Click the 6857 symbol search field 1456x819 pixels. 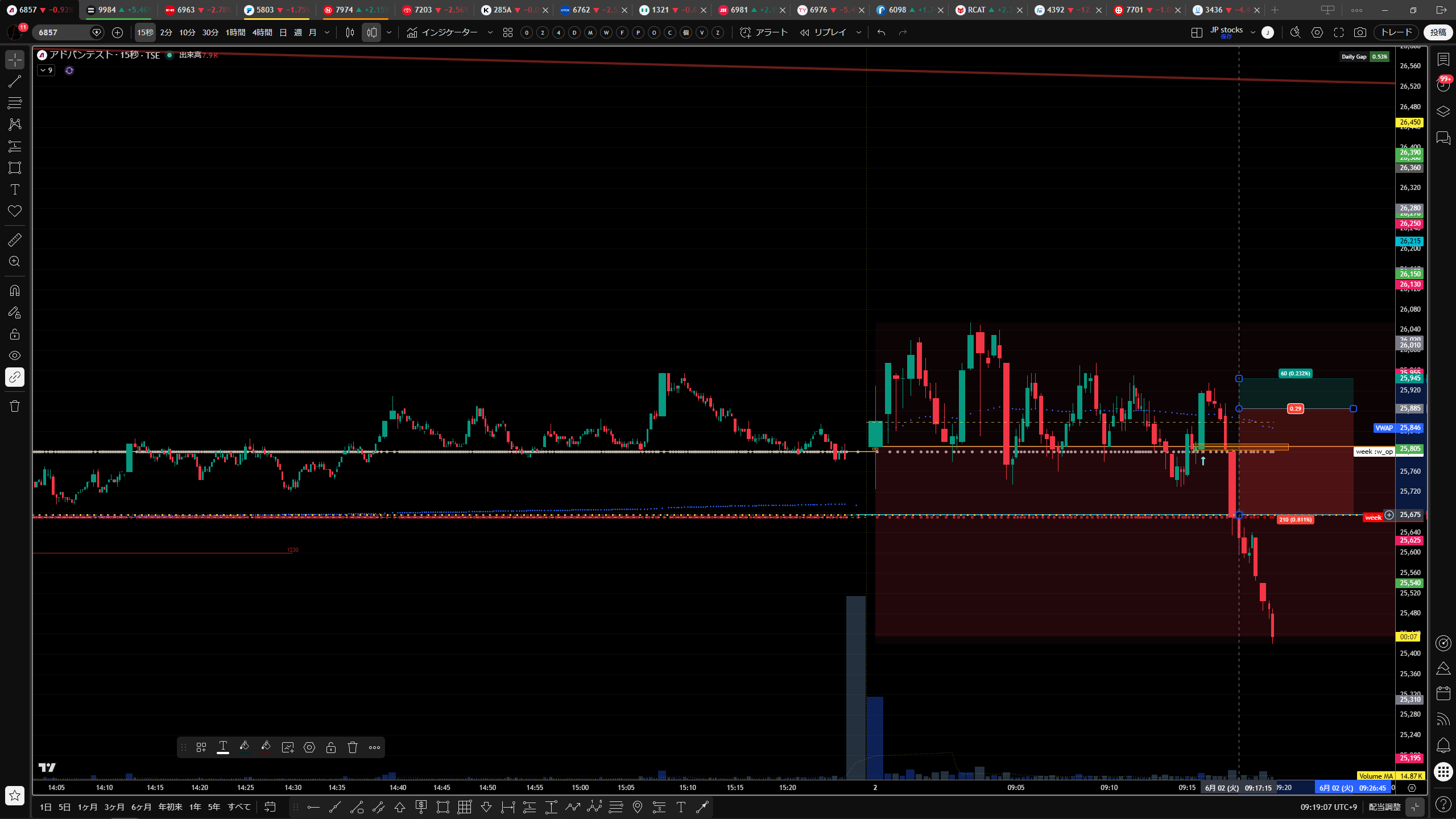[x=64, y=32]
